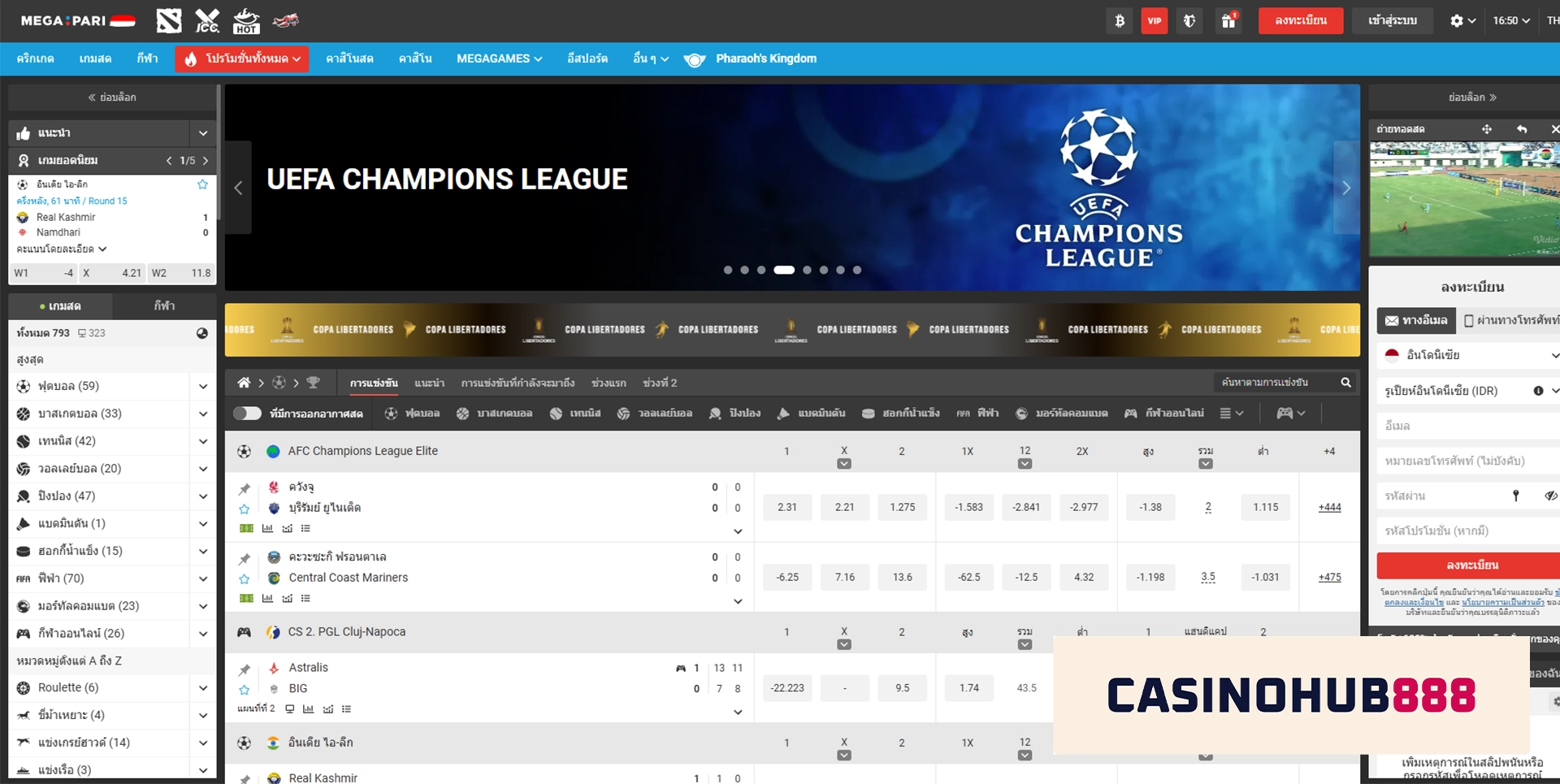
Task: Open the gamepad esports dropdown
Action: point(1290,414)
